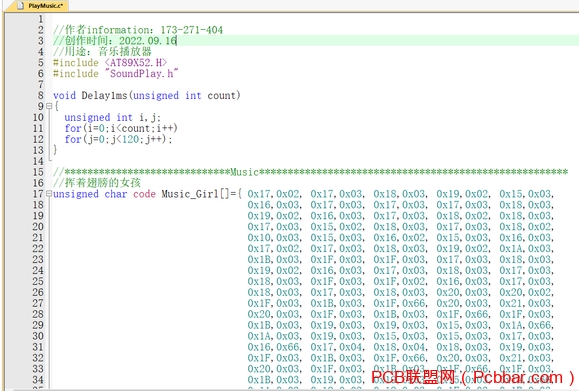Click line number 17 in the gutter

pos(38,194)
